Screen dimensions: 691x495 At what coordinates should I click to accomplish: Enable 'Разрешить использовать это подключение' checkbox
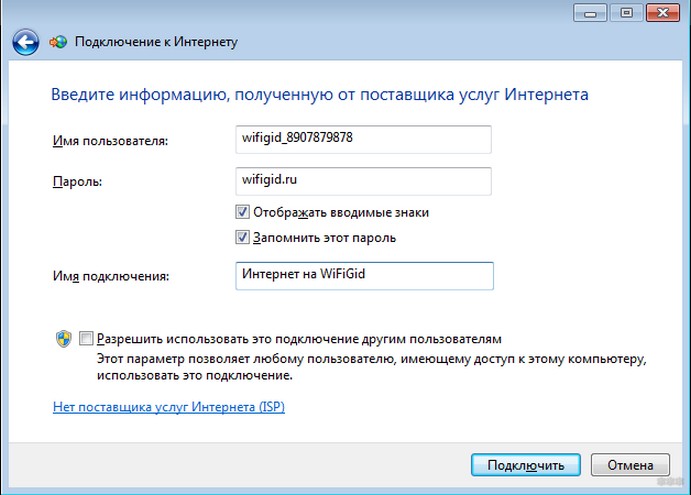point(86,339)
